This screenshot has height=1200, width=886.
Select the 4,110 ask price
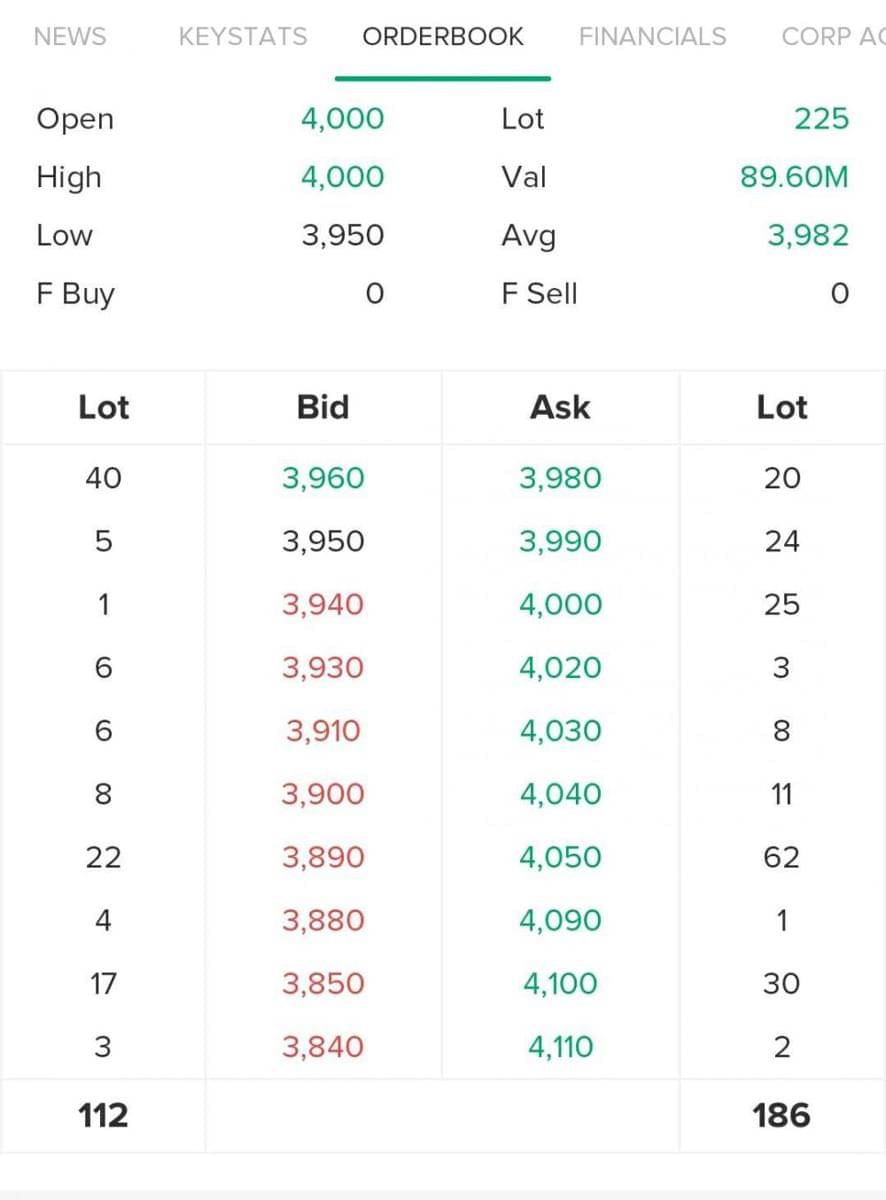pyautogui.click(x=560, y=1047)
